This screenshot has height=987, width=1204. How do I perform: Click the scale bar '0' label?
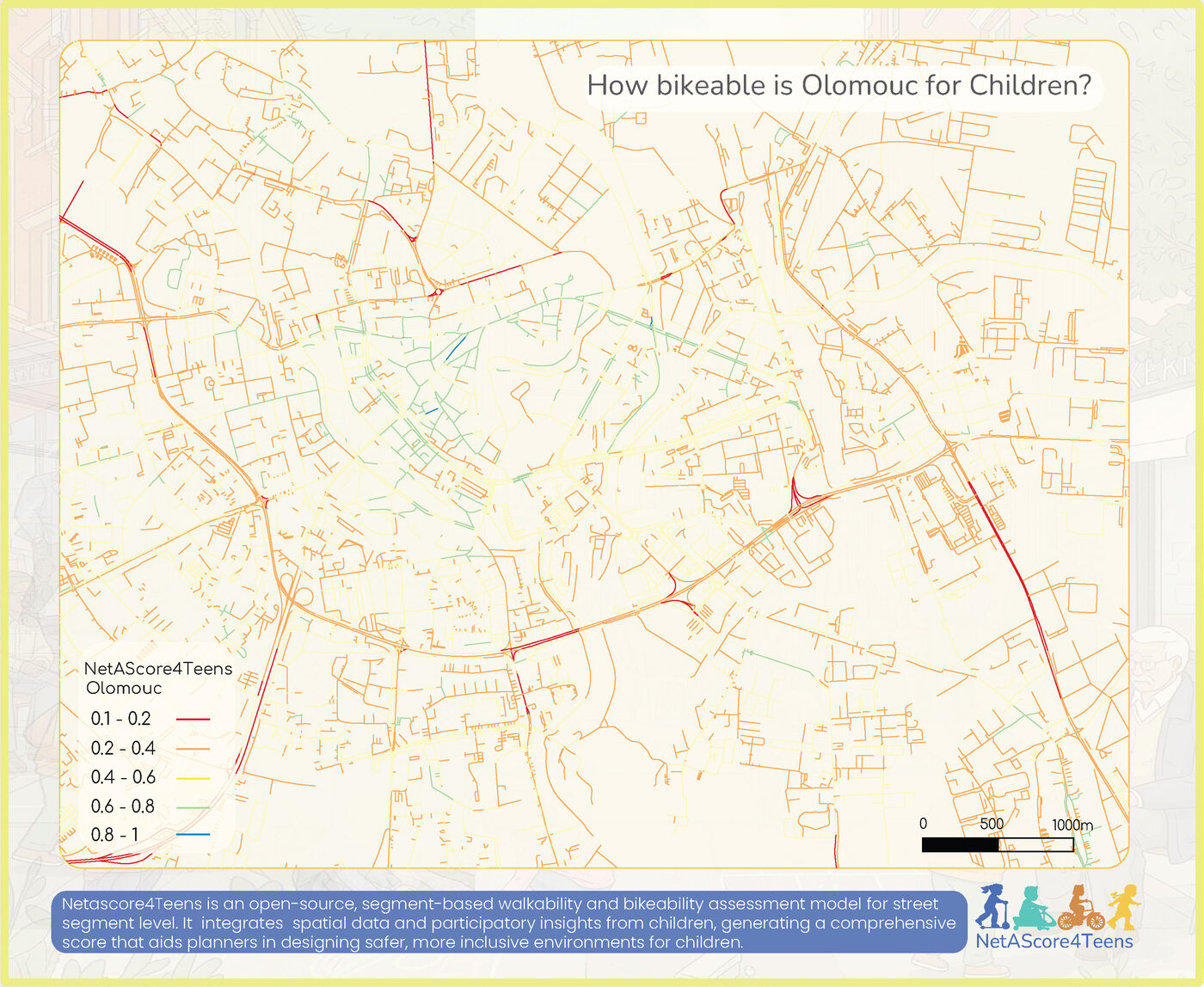pyautogui.click(x=924, y=824)
